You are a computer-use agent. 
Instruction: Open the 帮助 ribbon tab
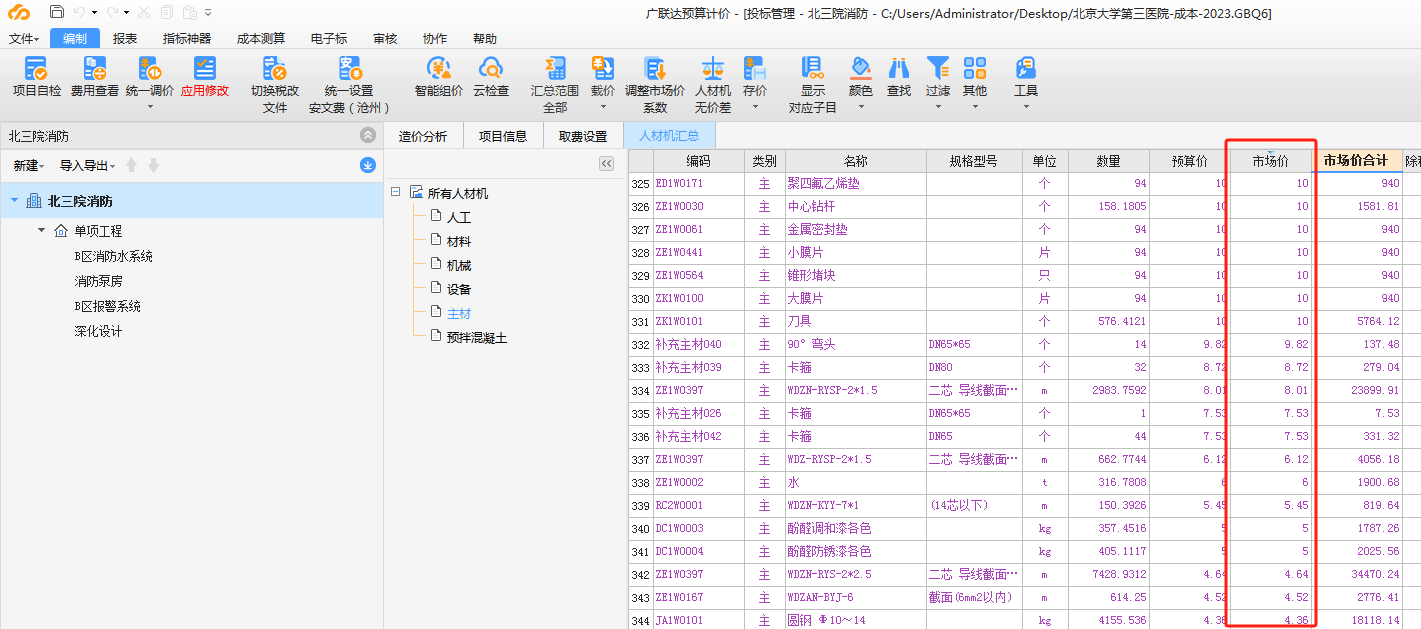pyautogui.click(x=485, y=39)
